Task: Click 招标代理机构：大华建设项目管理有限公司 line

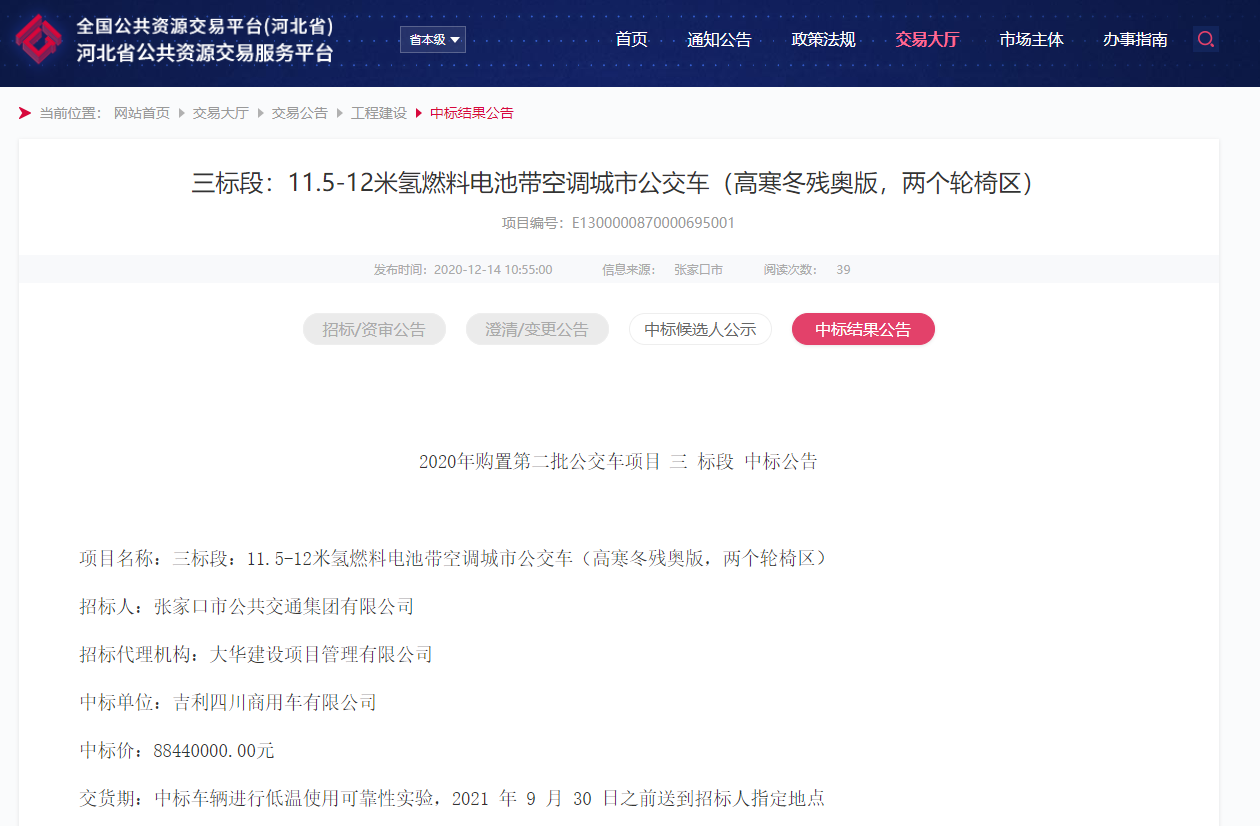Action: pos(256,654)
